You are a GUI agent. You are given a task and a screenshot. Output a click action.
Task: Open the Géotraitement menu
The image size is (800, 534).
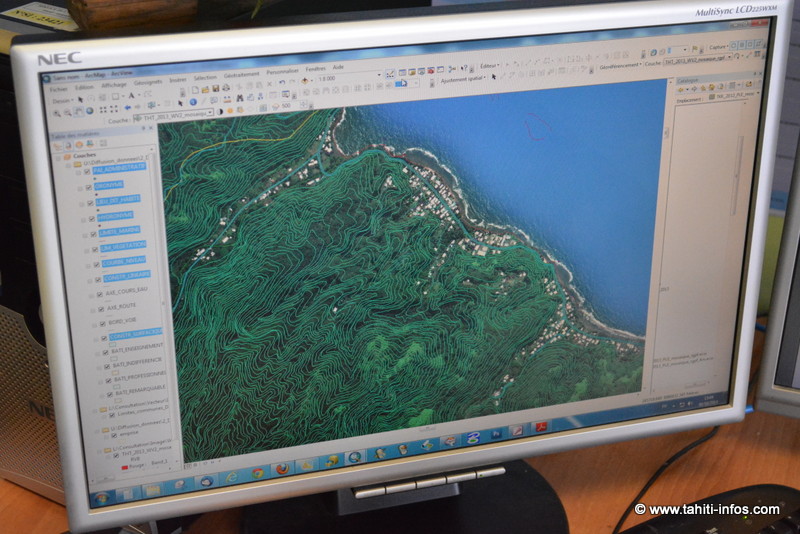pos(240,75)
